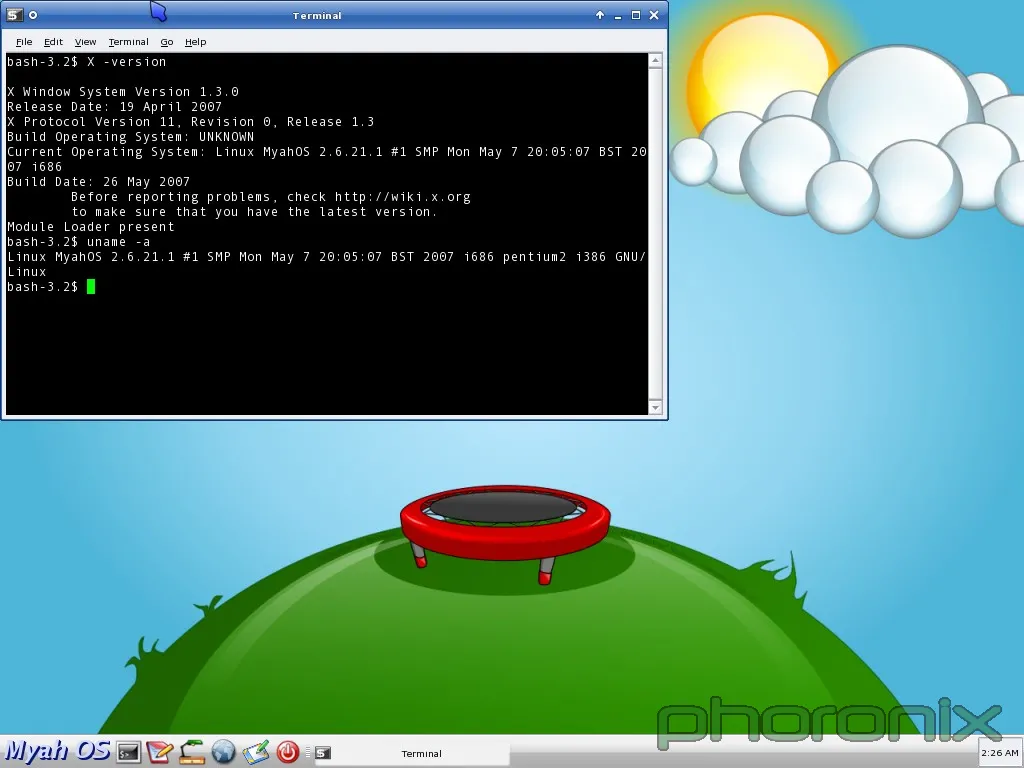Click the 'Current Operating System: Linux MyahOS' line
Viewport: 1024px width, 768px height.
click(327, 152)
